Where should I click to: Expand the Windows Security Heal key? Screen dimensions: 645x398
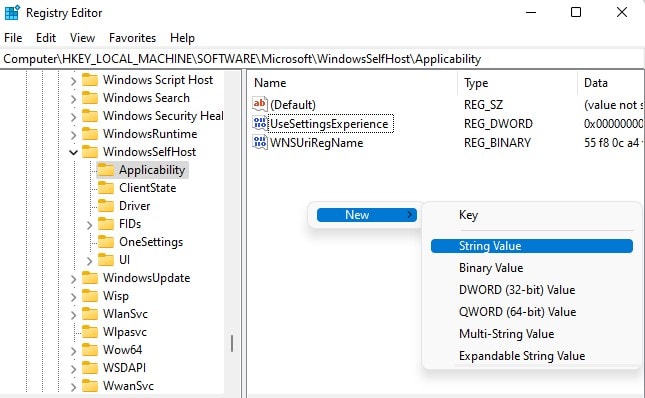point(73,116)
